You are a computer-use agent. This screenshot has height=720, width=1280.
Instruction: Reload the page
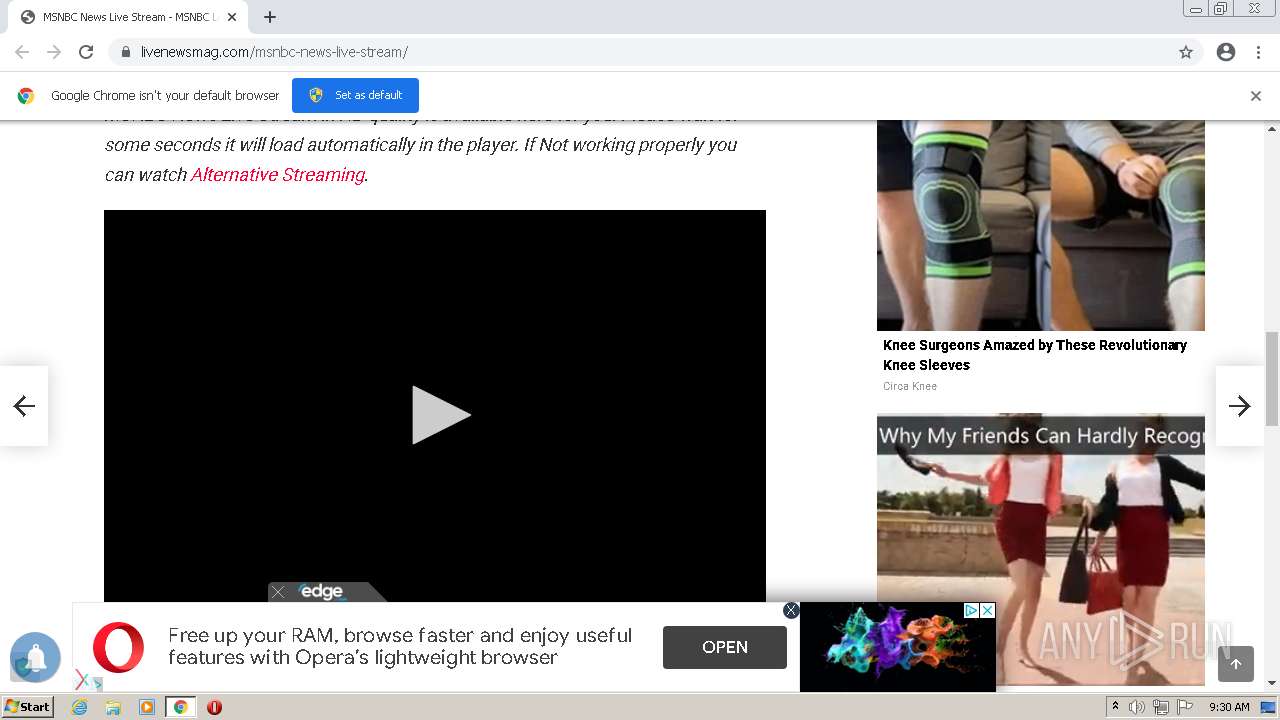pos(86,52)
